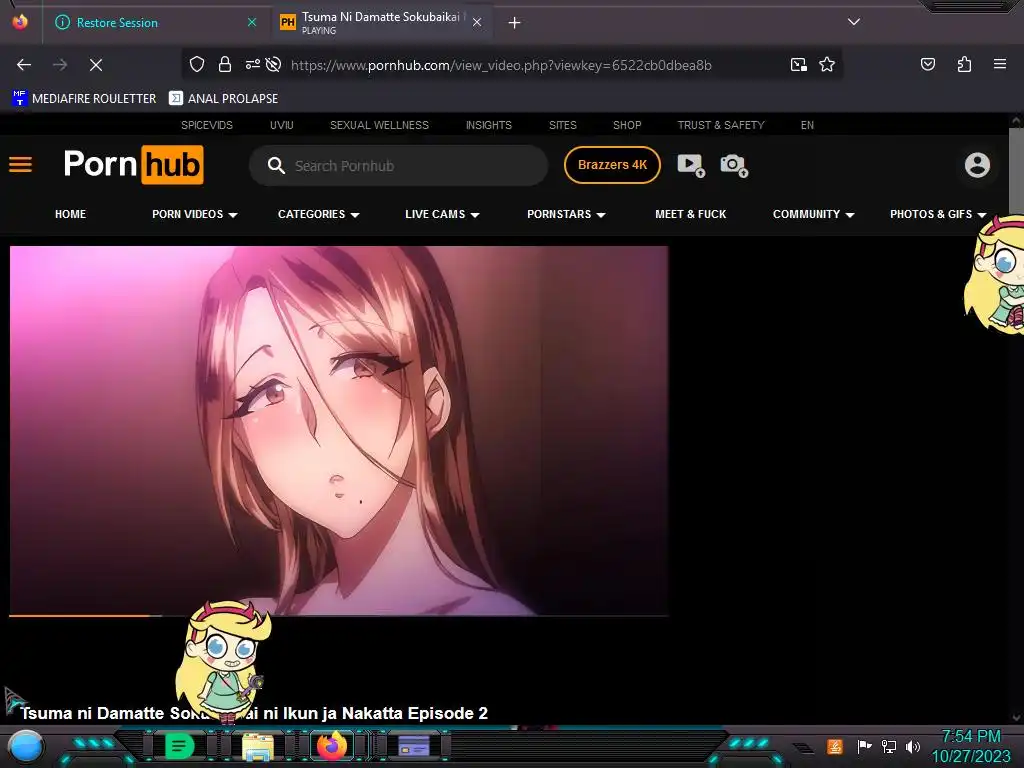Open the SPICEVIDS link
Viewport: 1024px width, 768px height.
207,125
